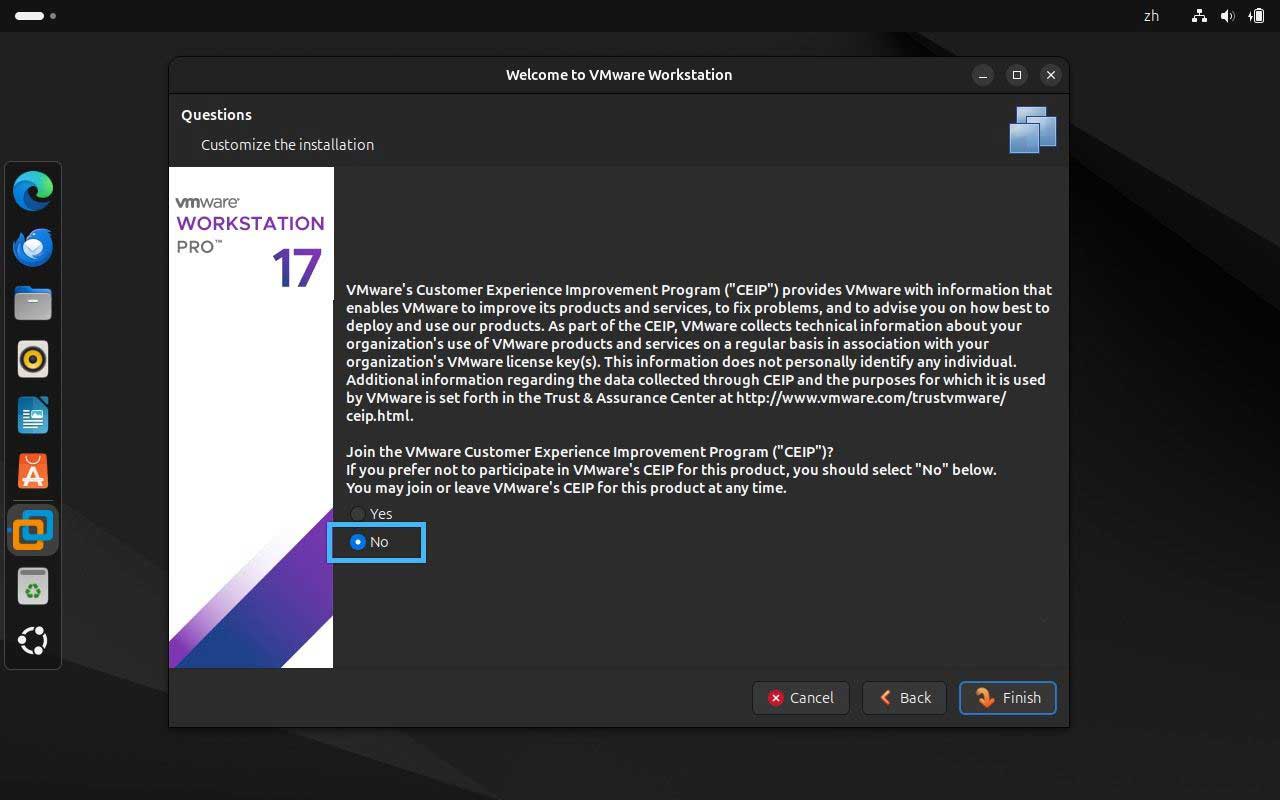Screen dimensions: 1280x800
Task: Click the 'Customize the installation' subtitle
Action: point(287,145)
